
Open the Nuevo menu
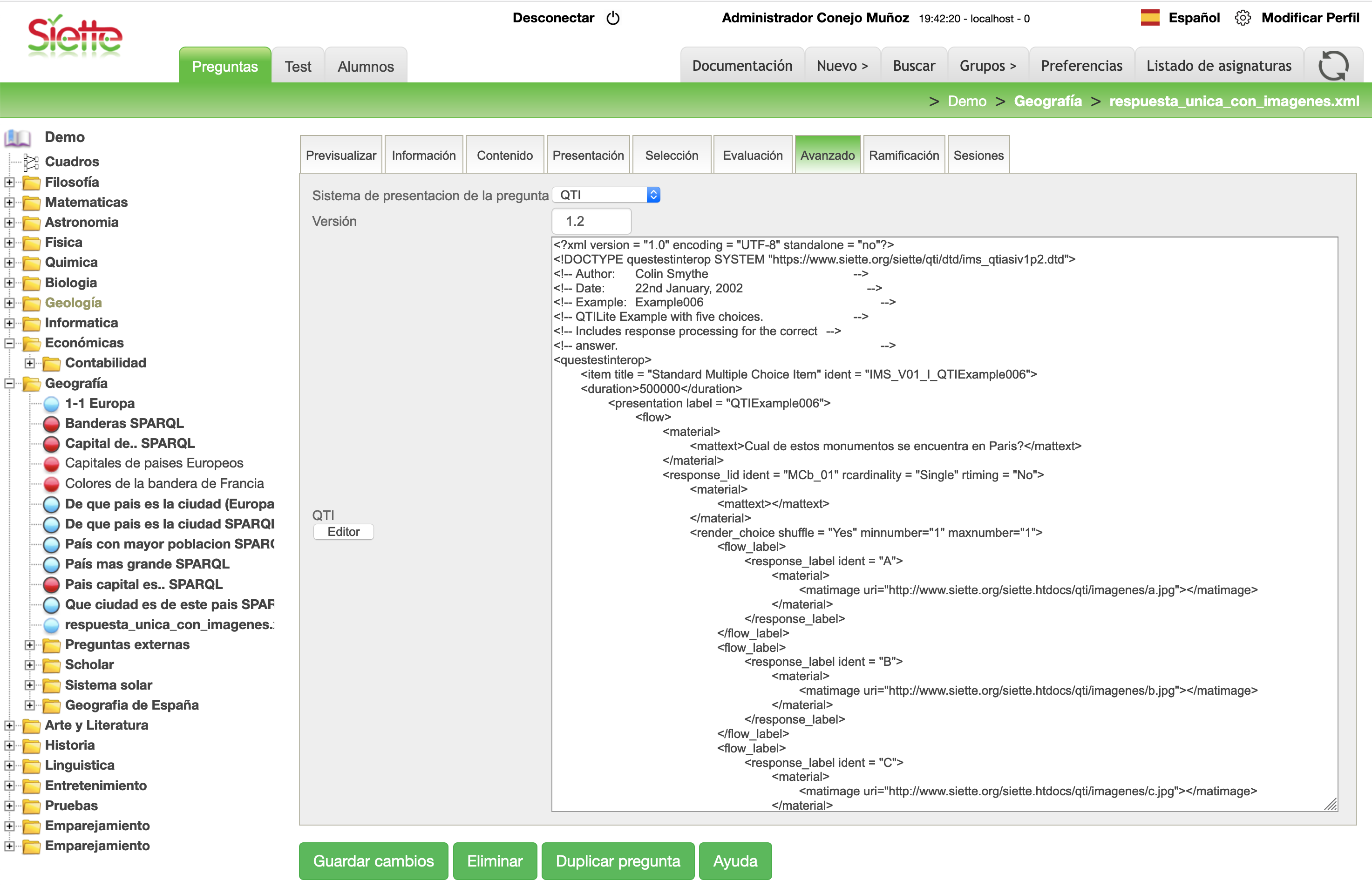pyautogui.click(x=842, y=66)
